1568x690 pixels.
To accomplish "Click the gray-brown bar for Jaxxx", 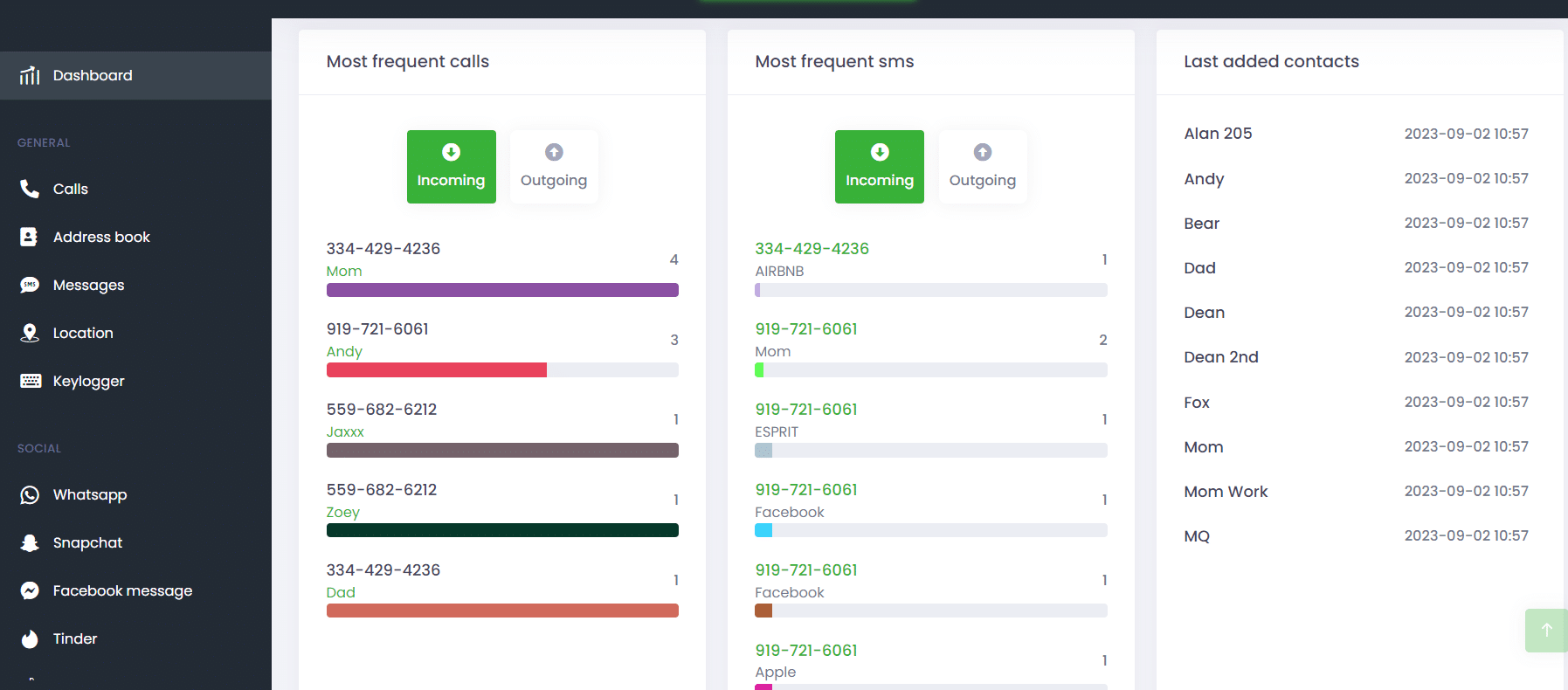I will pyautogui.click(x=502, y=451).
